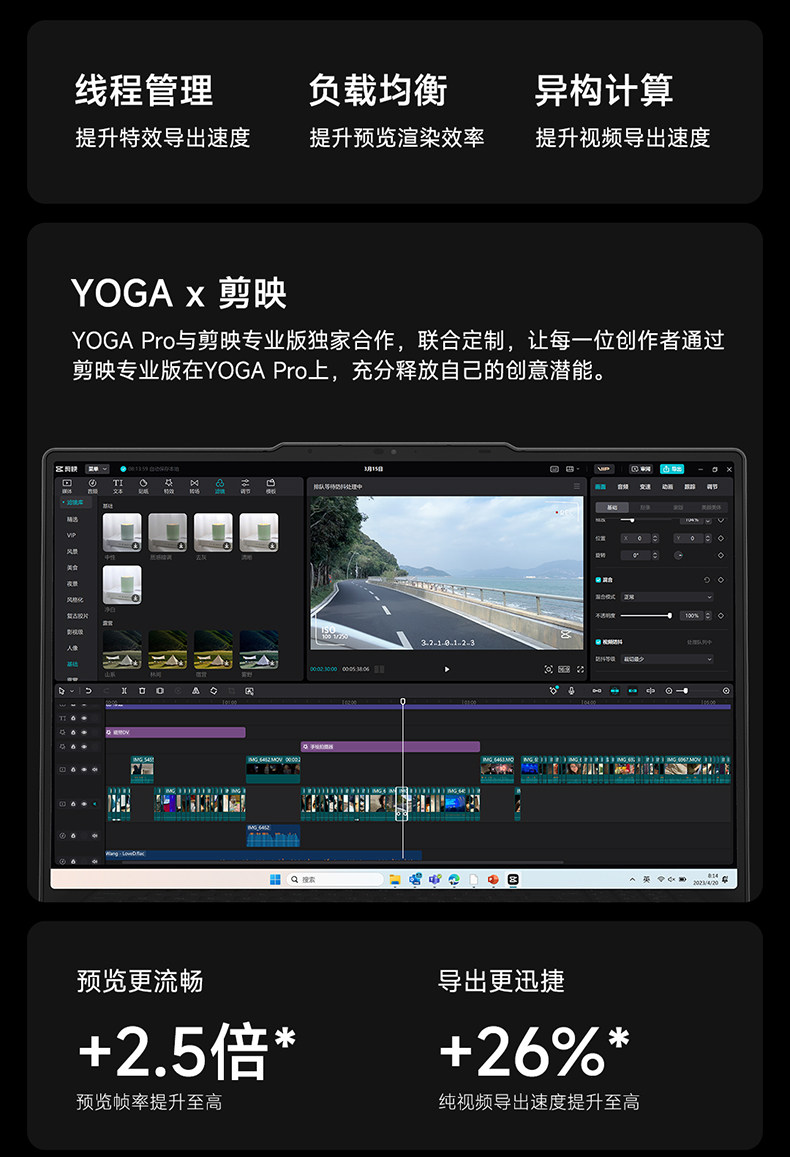This screenshot has height=1157, width=790.
Task: Toggle preview axis icon before zoom slider
Action: (x=651, y=691)
